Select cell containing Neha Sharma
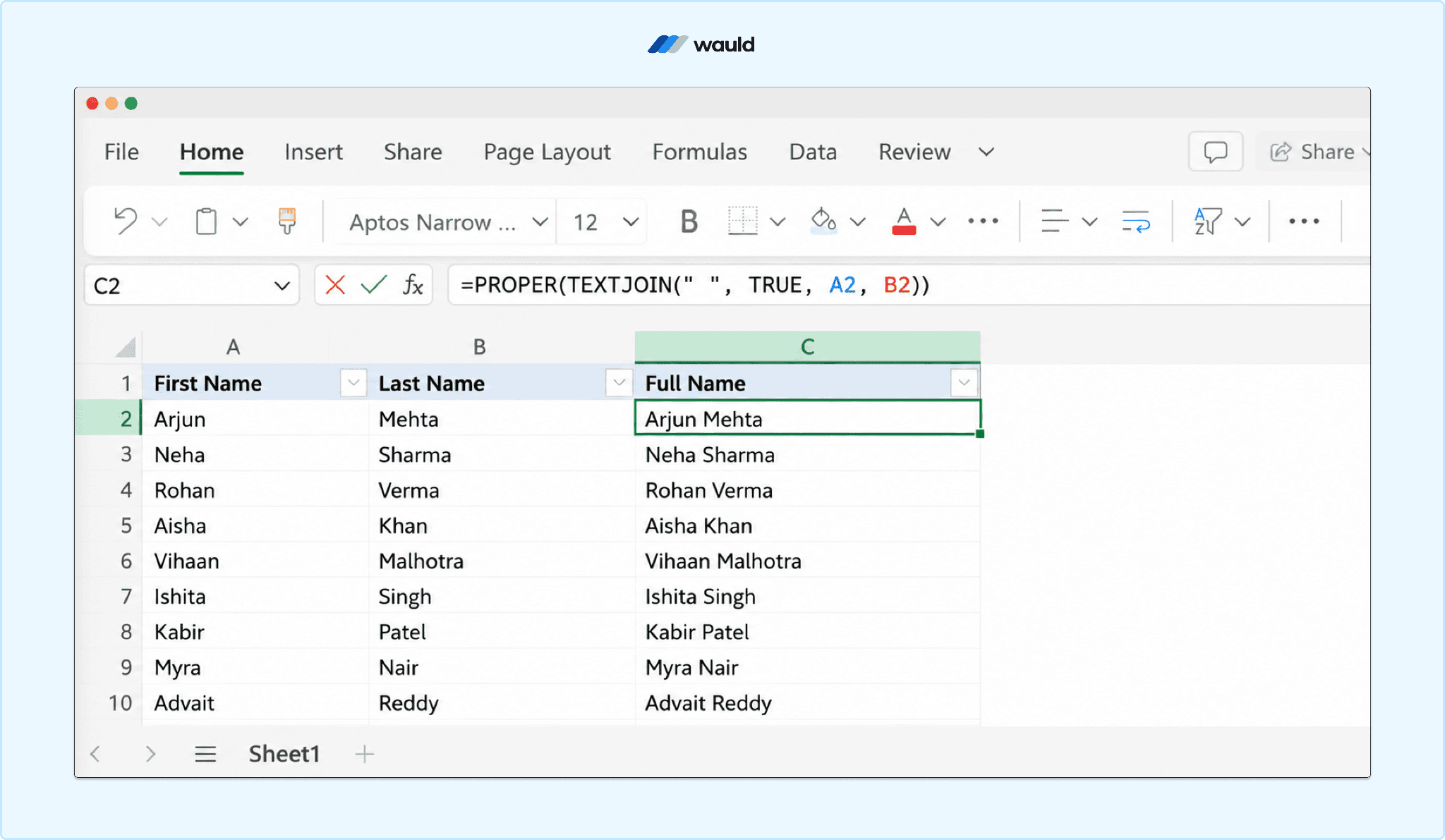 coord(807,454)
